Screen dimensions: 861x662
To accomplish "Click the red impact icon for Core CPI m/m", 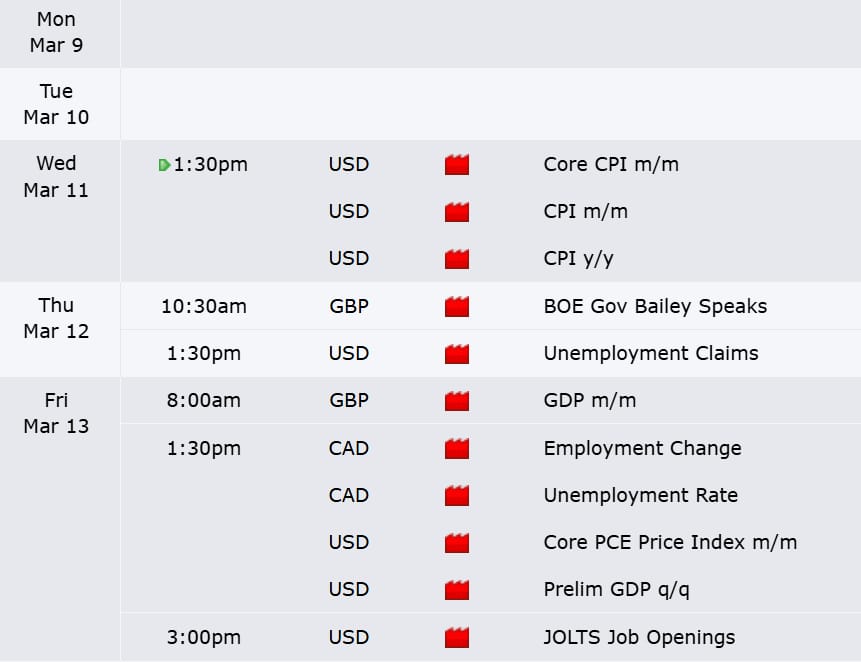I will coord(457,165).
